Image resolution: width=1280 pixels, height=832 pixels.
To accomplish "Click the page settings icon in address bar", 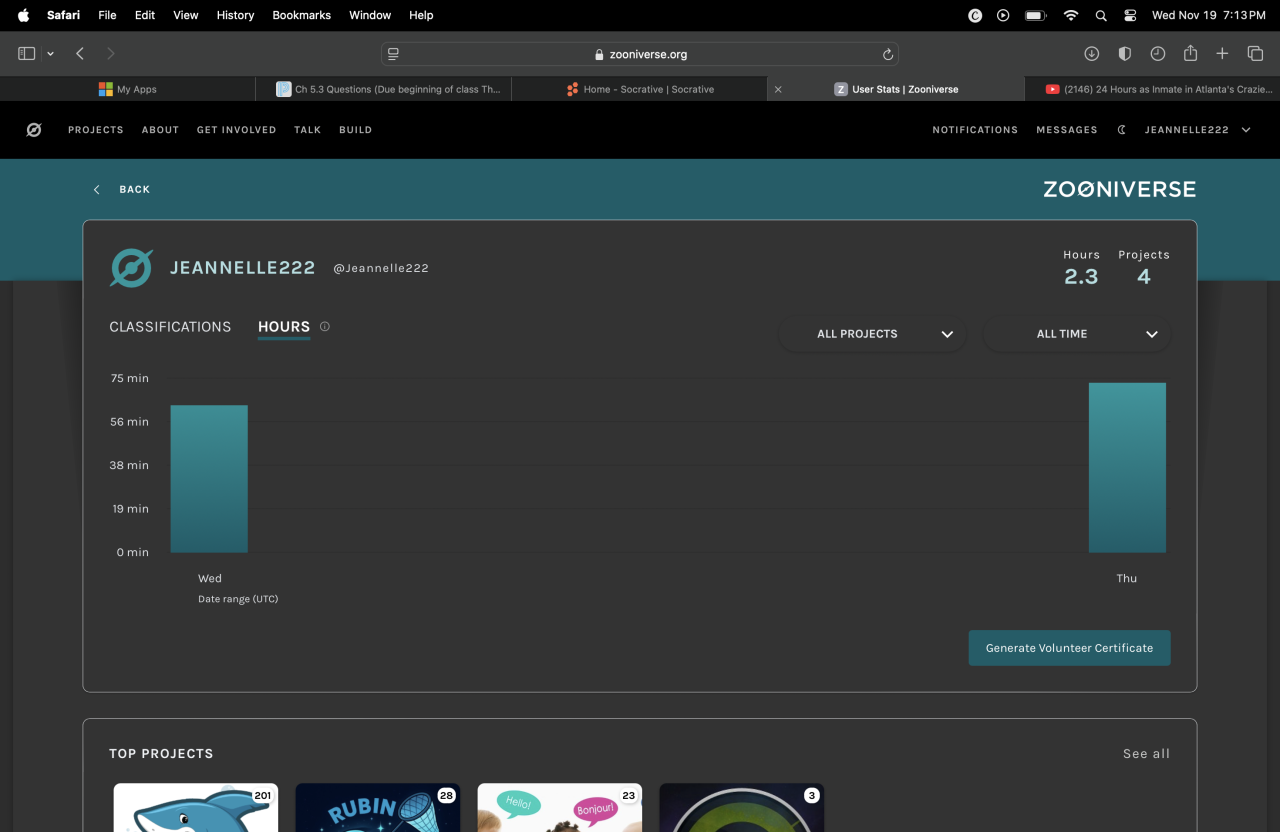I will click(394, 54).
